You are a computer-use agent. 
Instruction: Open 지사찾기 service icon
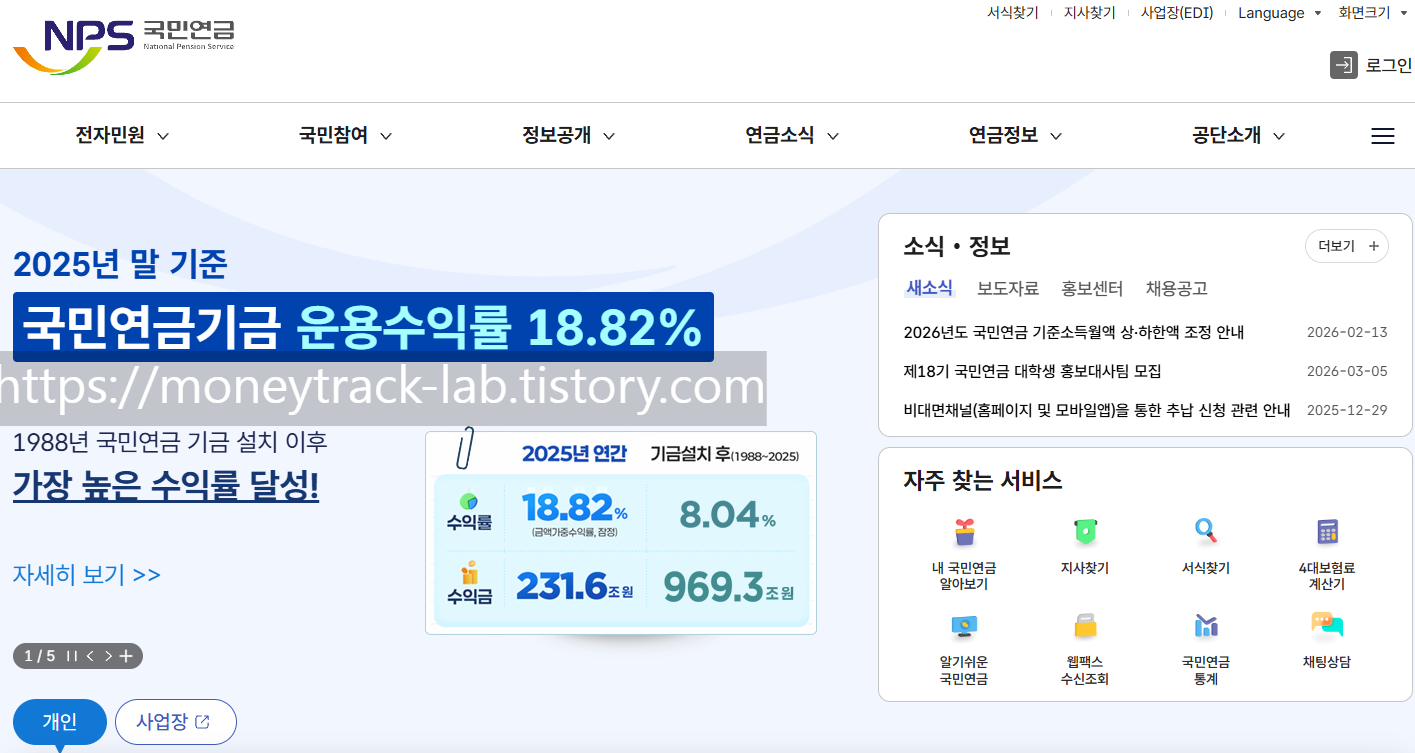(1085, 531)
